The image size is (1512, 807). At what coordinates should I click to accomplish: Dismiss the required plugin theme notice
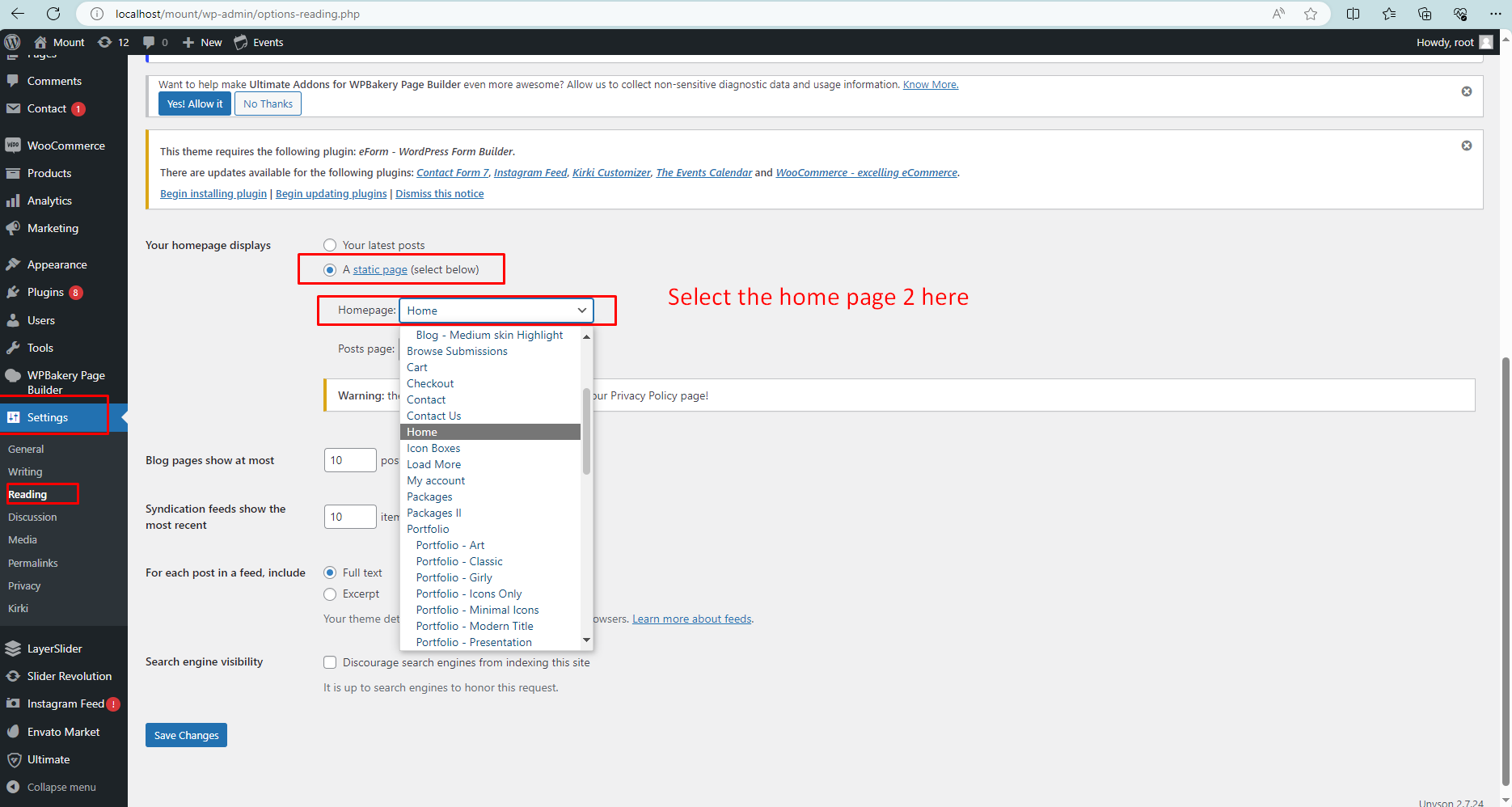pyautogui.click(x=1467, y=146)
